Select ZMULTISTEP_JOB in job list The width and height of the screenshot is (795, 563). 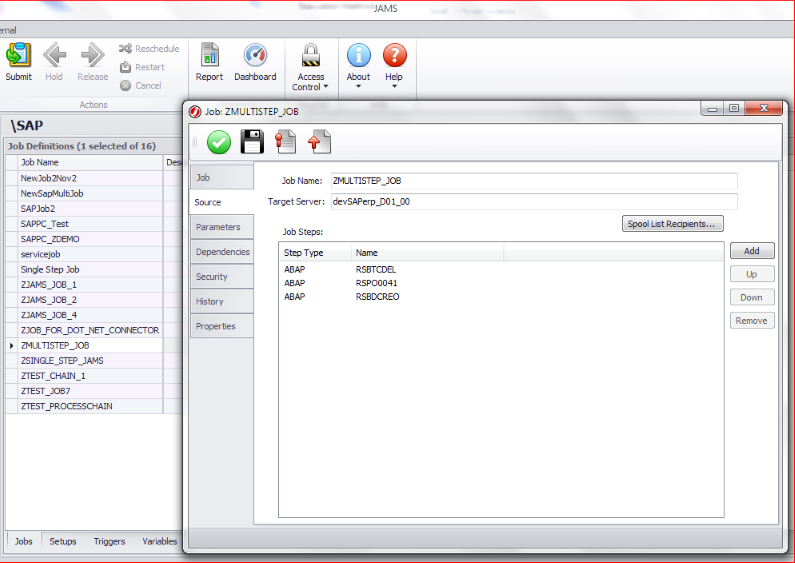point(90,345)
